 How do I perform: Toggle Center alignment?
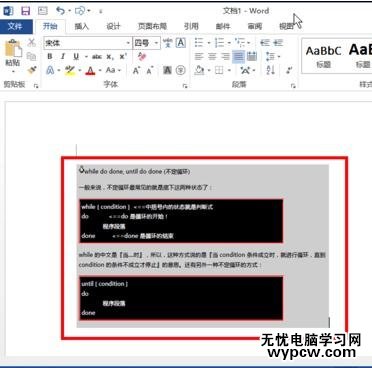(212, 57)
